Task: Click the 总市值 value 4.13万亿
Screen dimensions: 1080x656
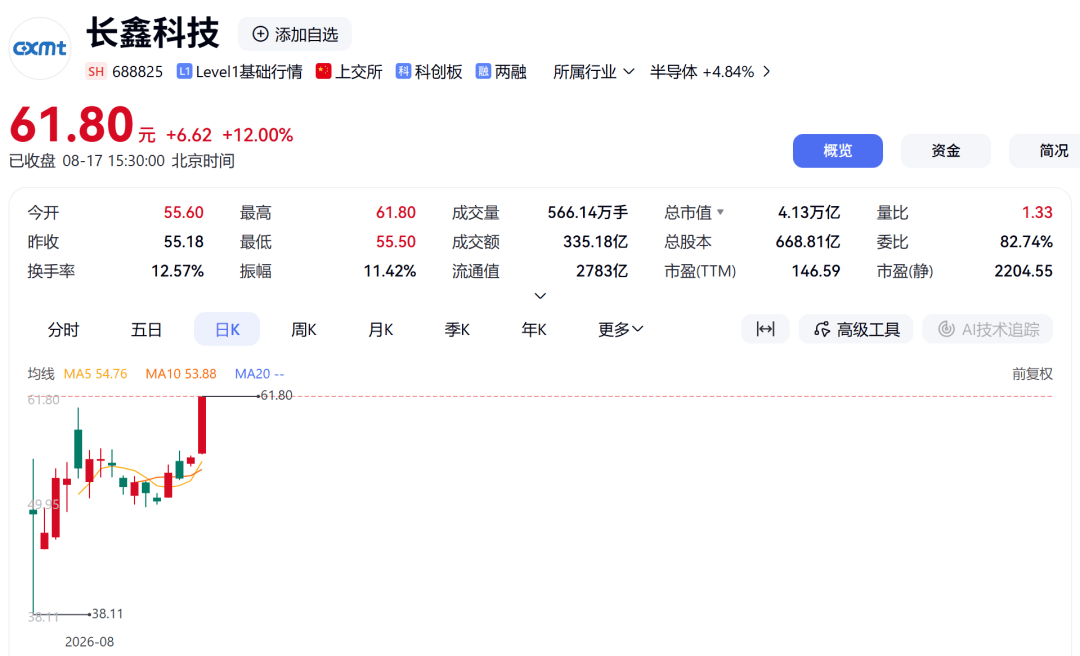Action: click(x=809, y=213)
